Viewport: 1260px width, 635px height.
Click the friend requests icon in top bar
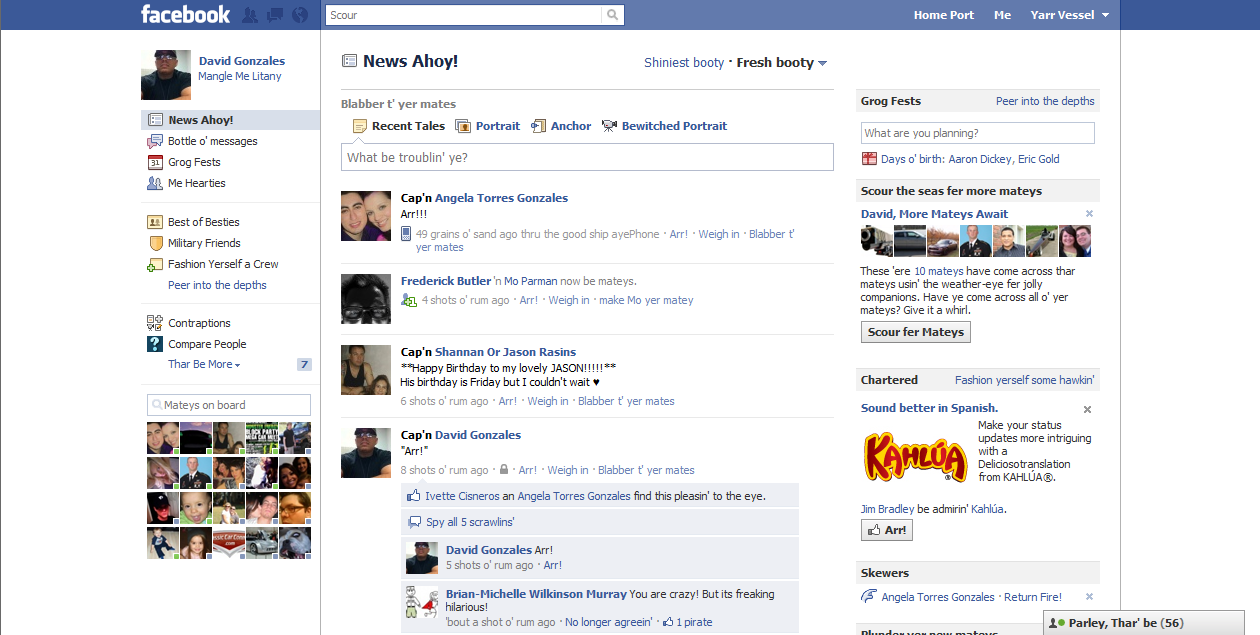(x=250, y=15)
